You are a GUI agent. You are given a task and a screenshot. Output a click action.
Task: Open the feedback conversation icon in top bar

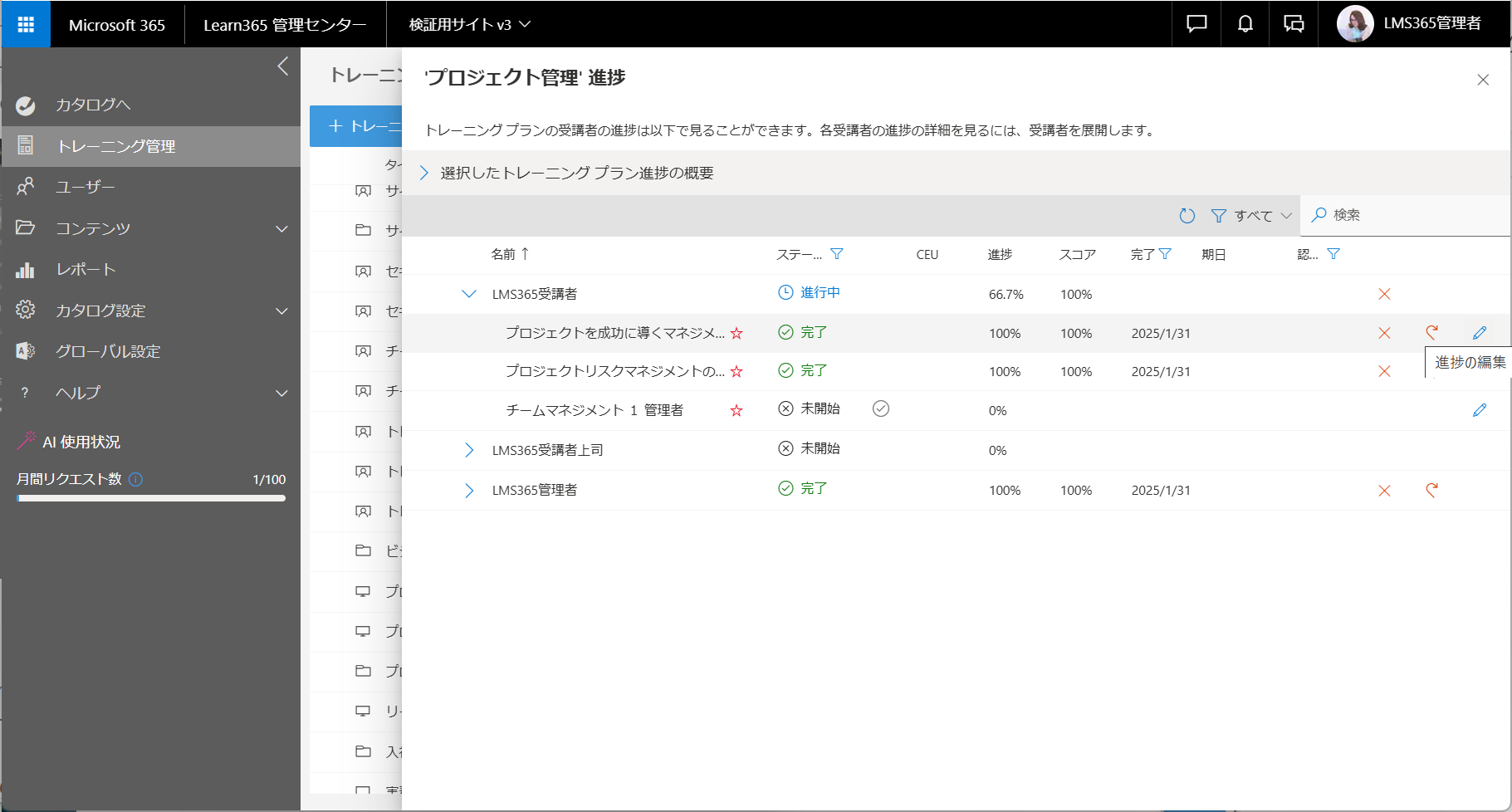pyautogui.click(x=1294, y=24)
